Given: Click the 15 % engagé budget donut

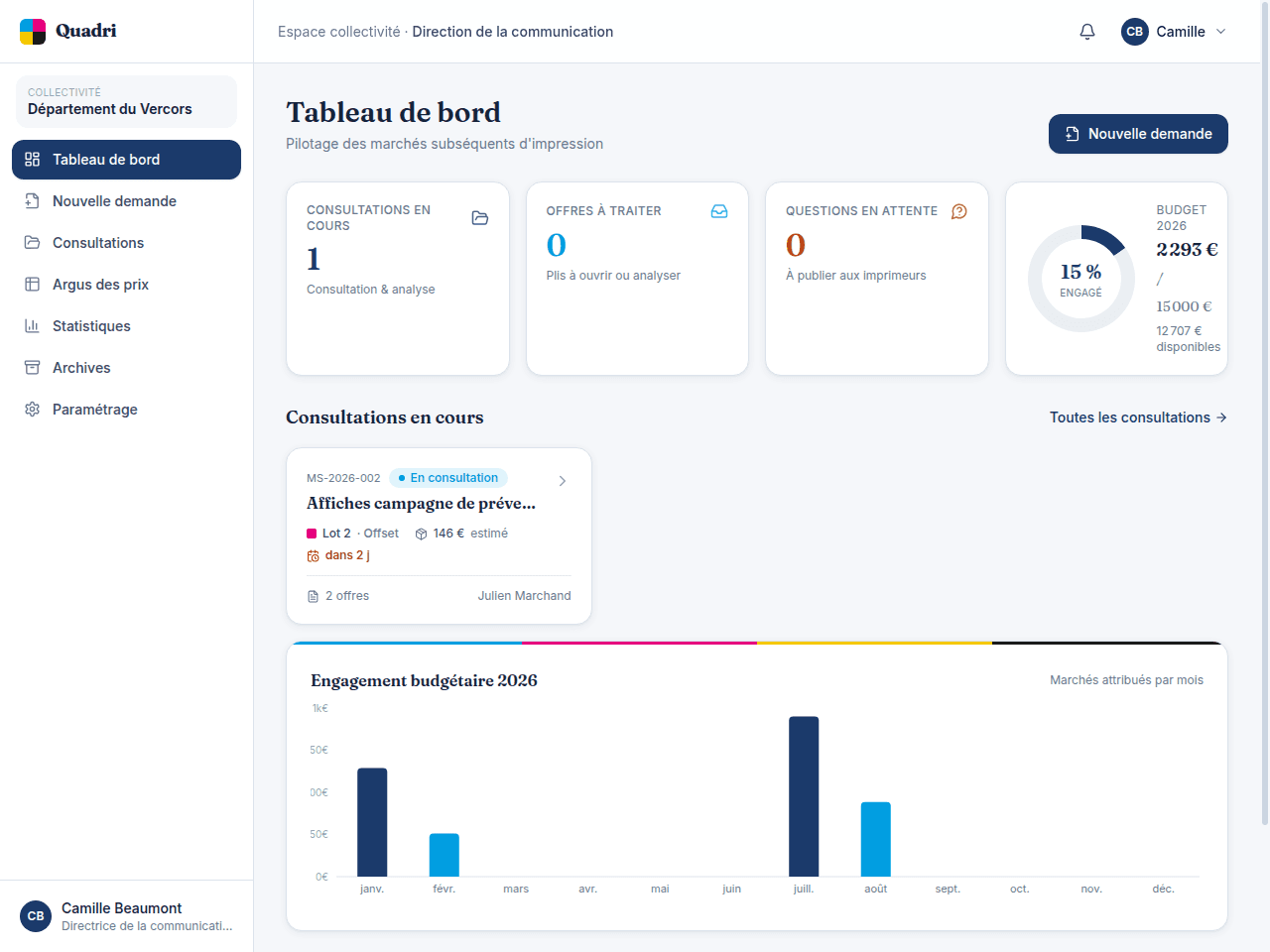Looking at the screenshot, I should [x=1081, y=279].
